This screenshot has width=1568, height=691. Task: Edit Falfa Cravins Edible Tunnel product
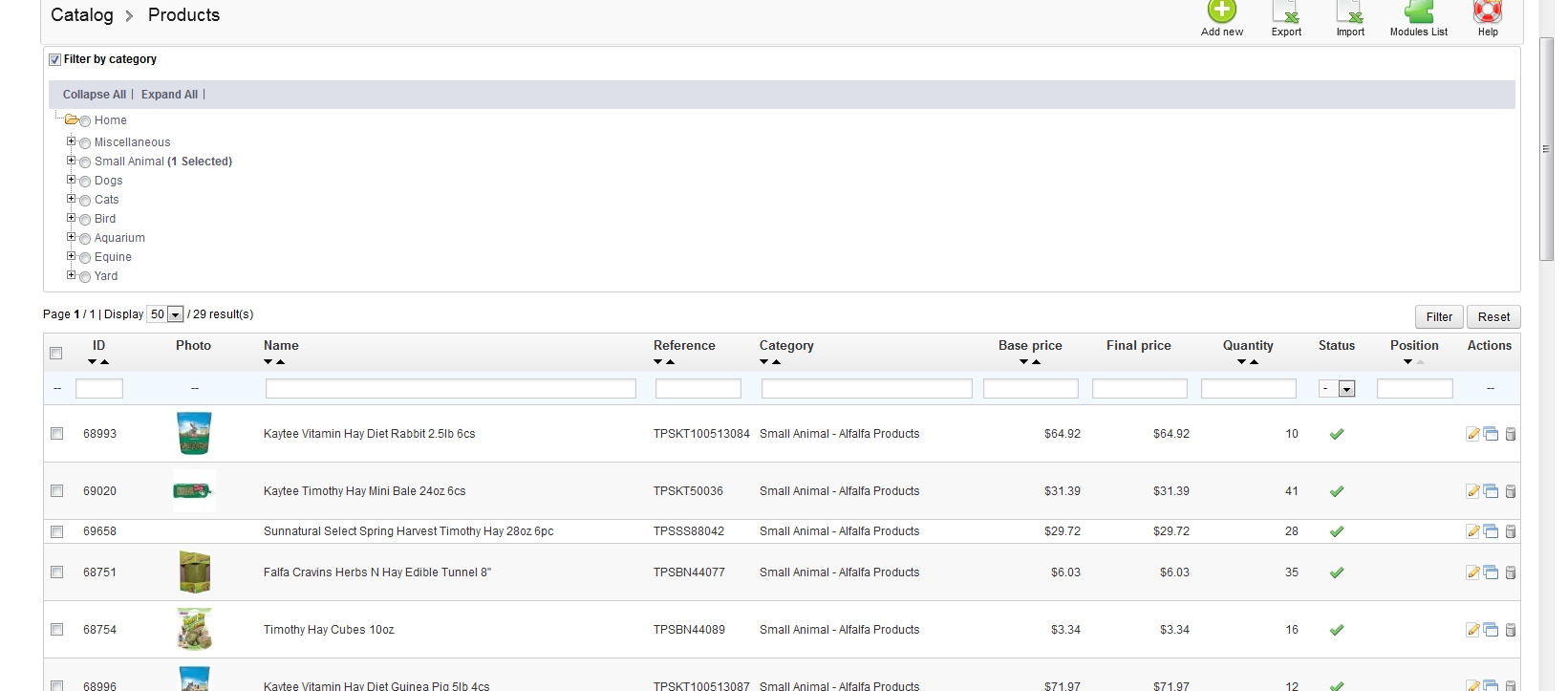point(1473,572)
